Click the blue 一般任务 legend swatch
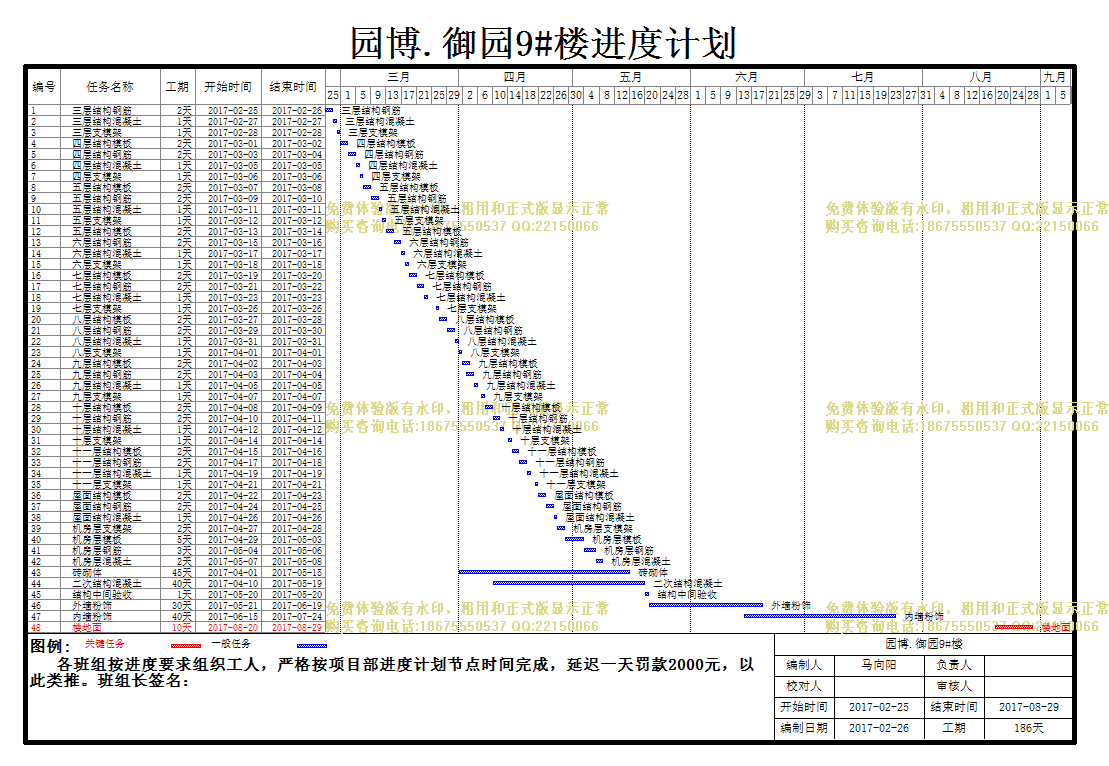The height and width of the screenshot is (766, 1109). tap(312, 646)
